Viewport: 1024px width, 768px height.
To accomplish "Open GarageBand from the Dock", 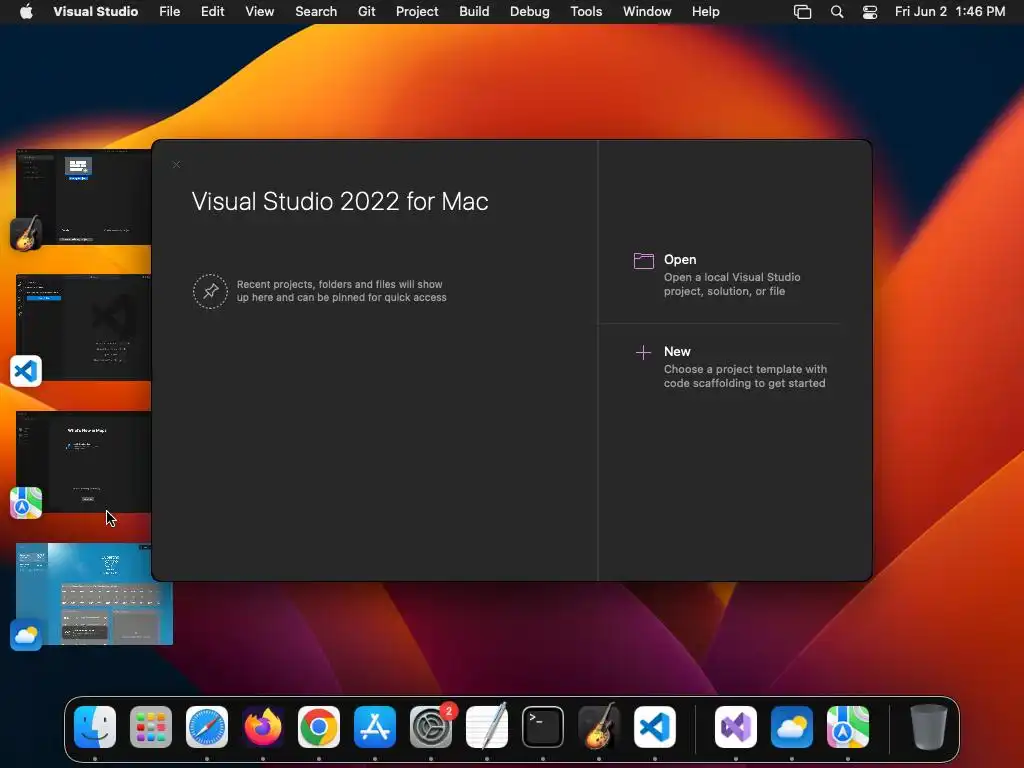I will tap(599, 726).
